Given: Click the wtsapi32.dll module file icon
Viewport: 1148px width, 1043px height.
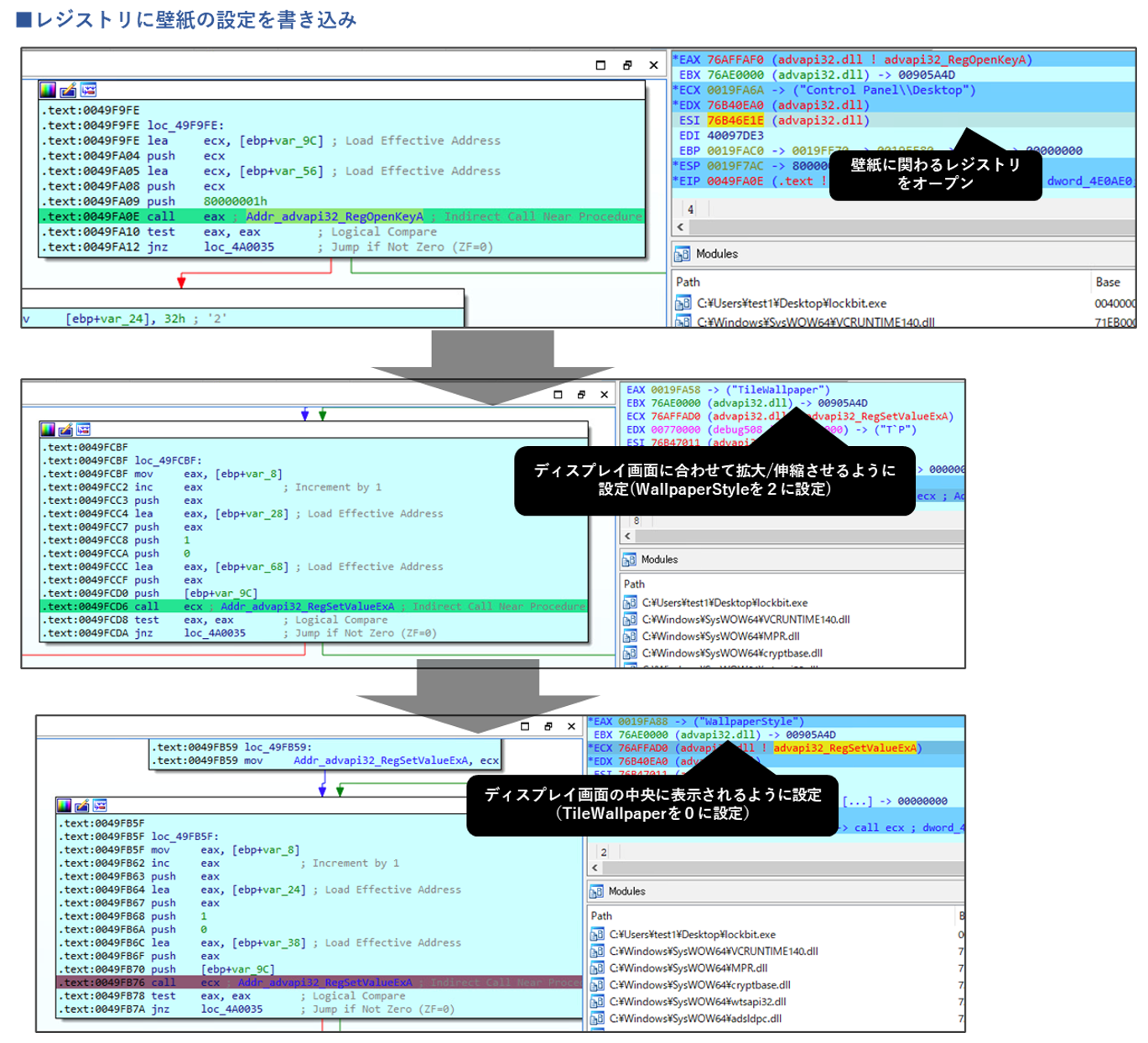Looking at the screenshot, I should 597,1002.
